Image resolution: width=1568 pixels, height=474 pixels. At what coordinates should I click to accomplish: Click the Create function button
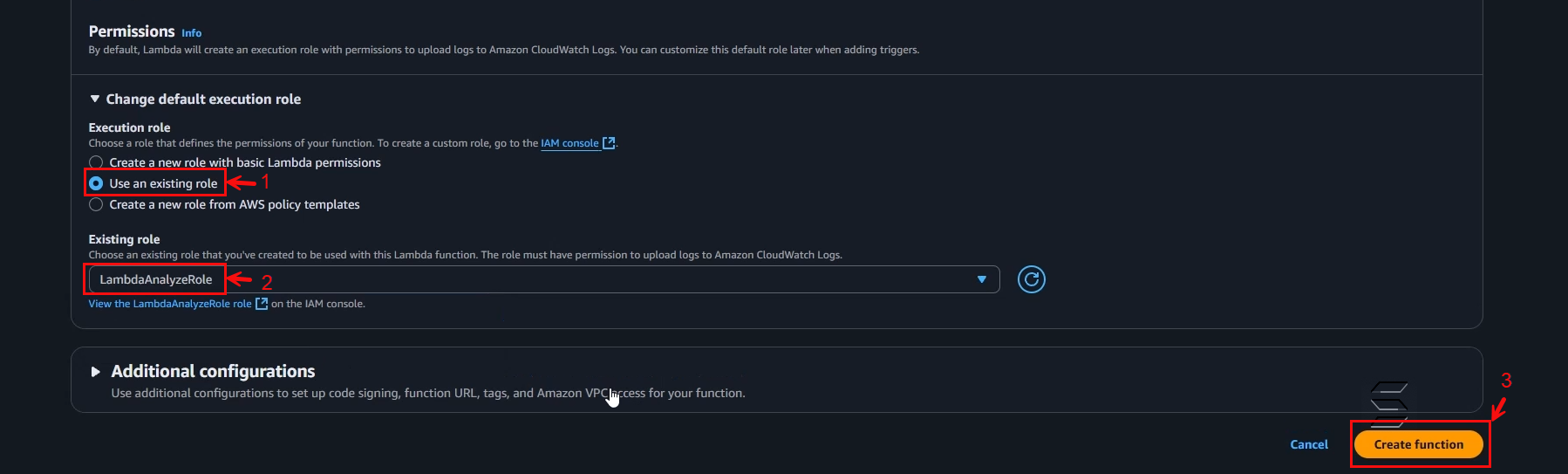pyautogui.click(x=1419, y=444)
